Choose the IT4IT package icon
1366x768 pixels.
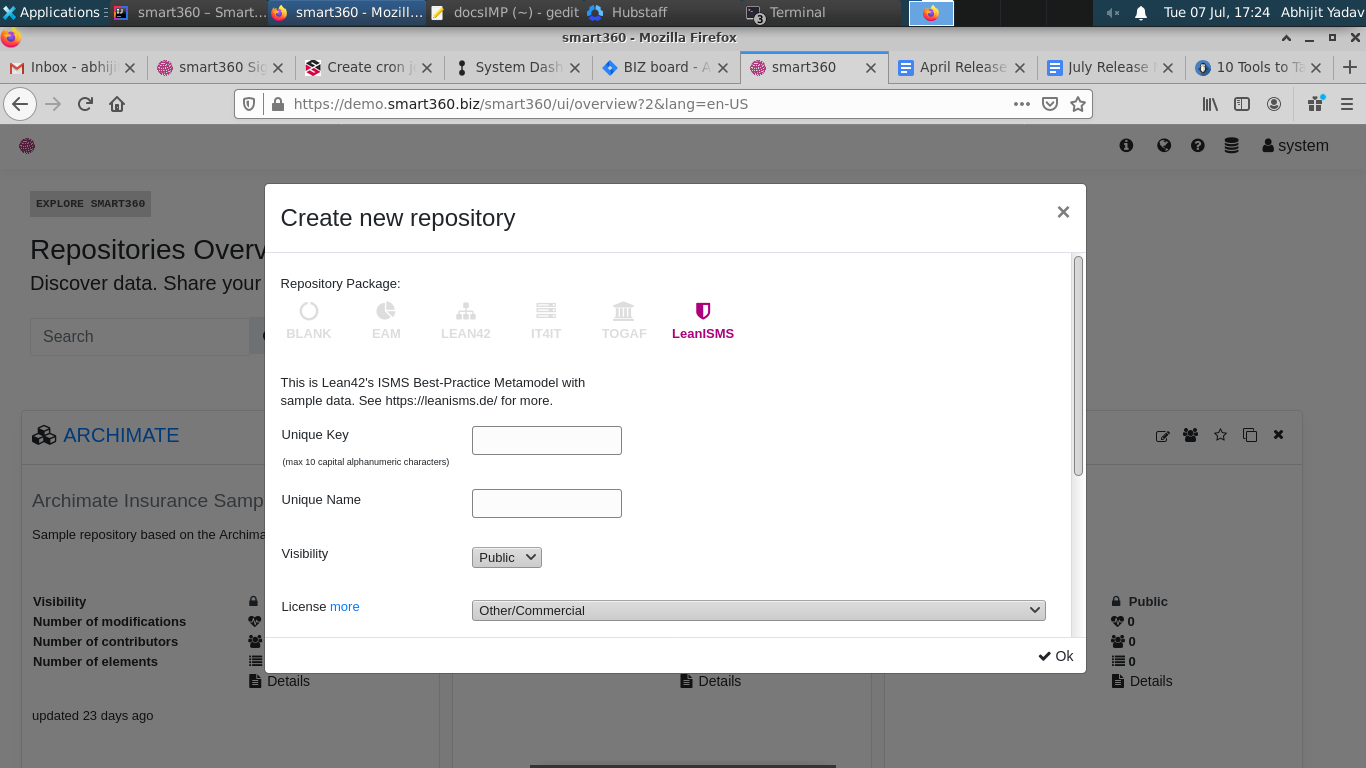coord(546,321)
